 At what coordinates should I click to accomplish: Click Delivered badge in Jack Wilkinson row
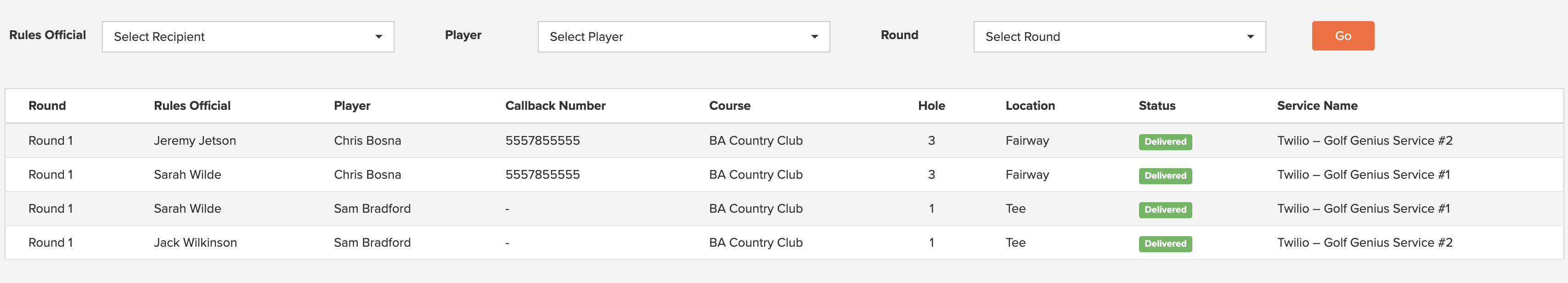pos(1165,243)
